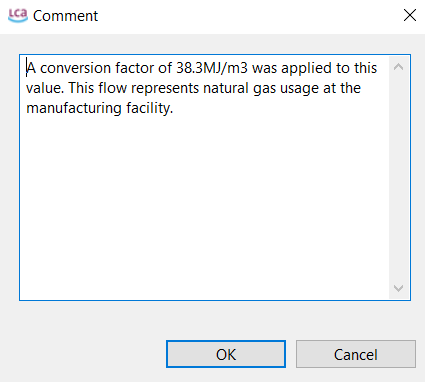Click the "Comment" dialog title text
Screen dimensions: 425x382
65,16
